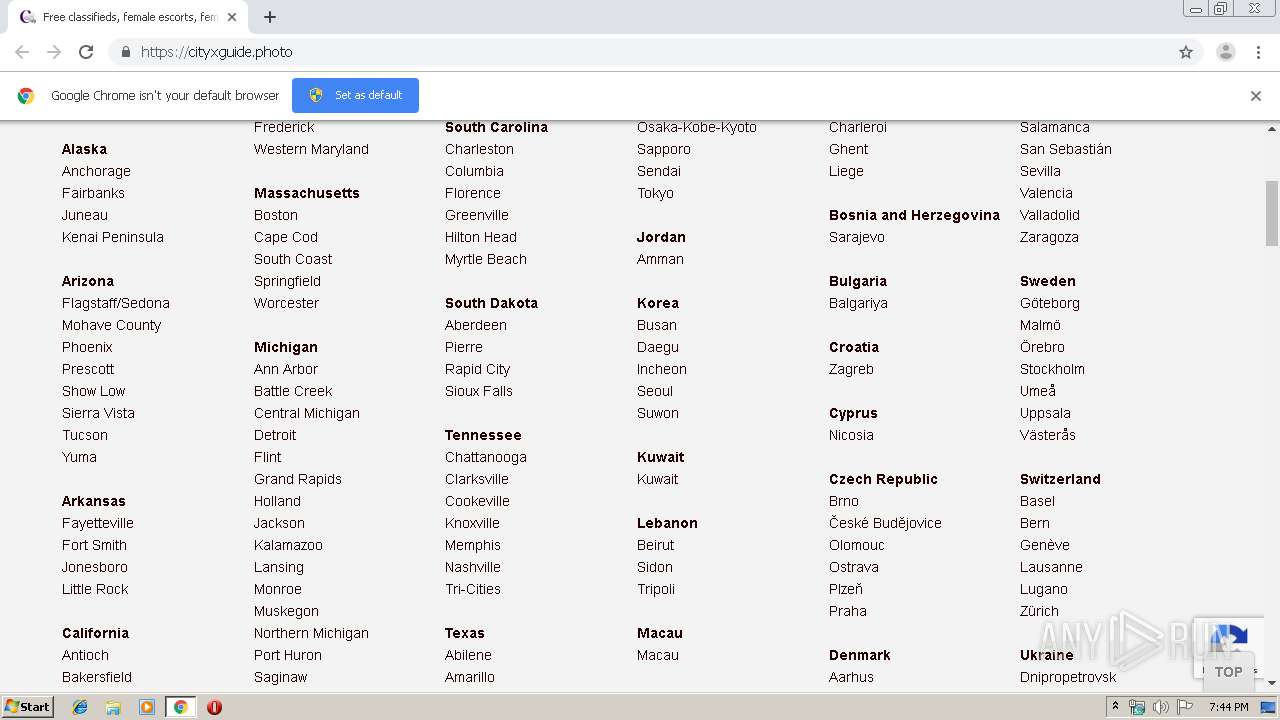Viewport: 1280px width, 720px height.
Task: Open the Beirut link
Action: [655, 545]
